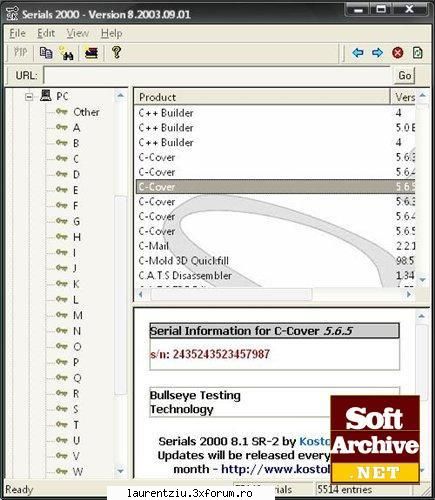This screenshot has height=500, width=435.
Task: Click info panel scroll up arrow
Action: 421,316
